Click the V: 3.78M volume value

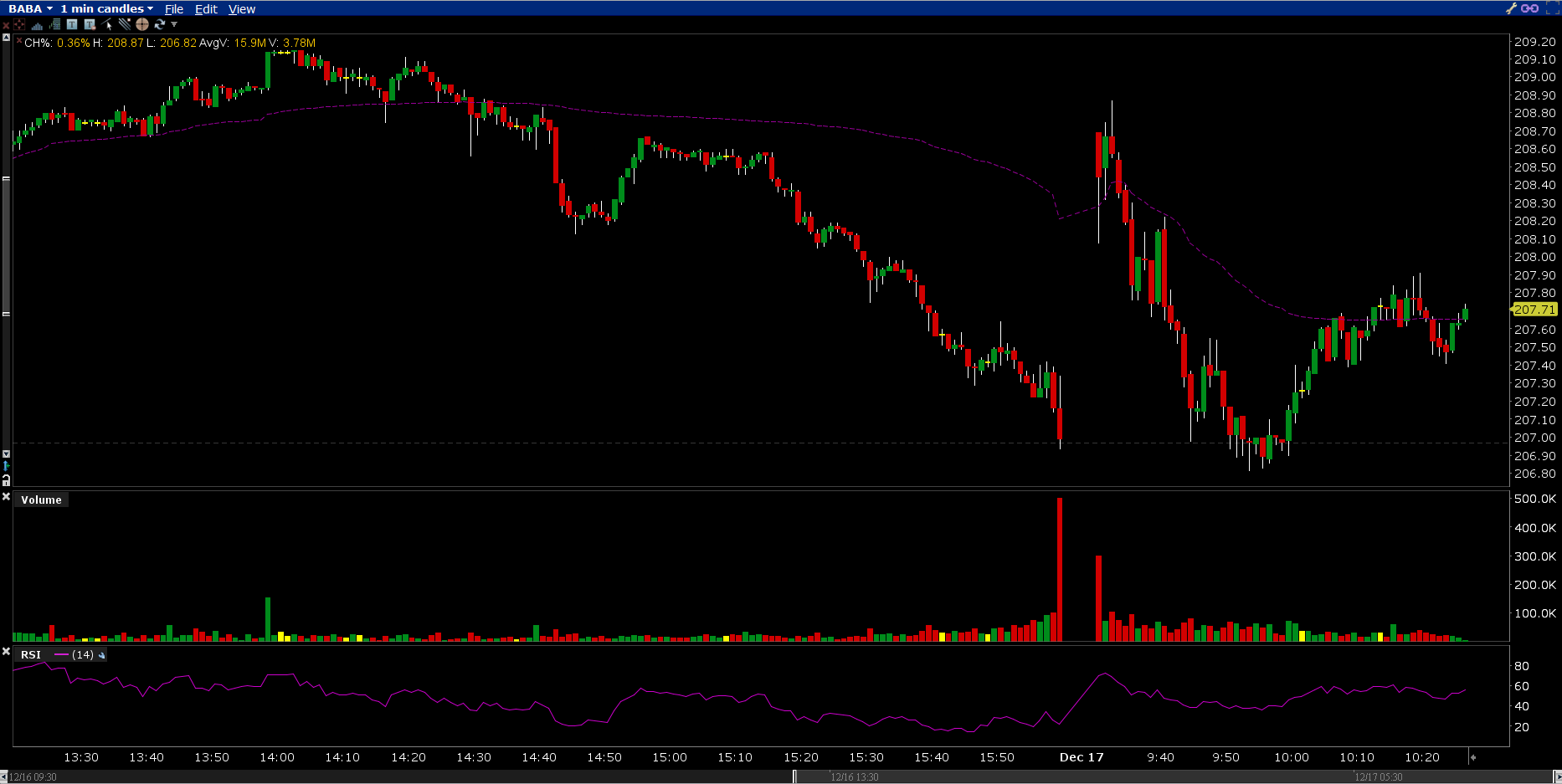tap(292, 43)
